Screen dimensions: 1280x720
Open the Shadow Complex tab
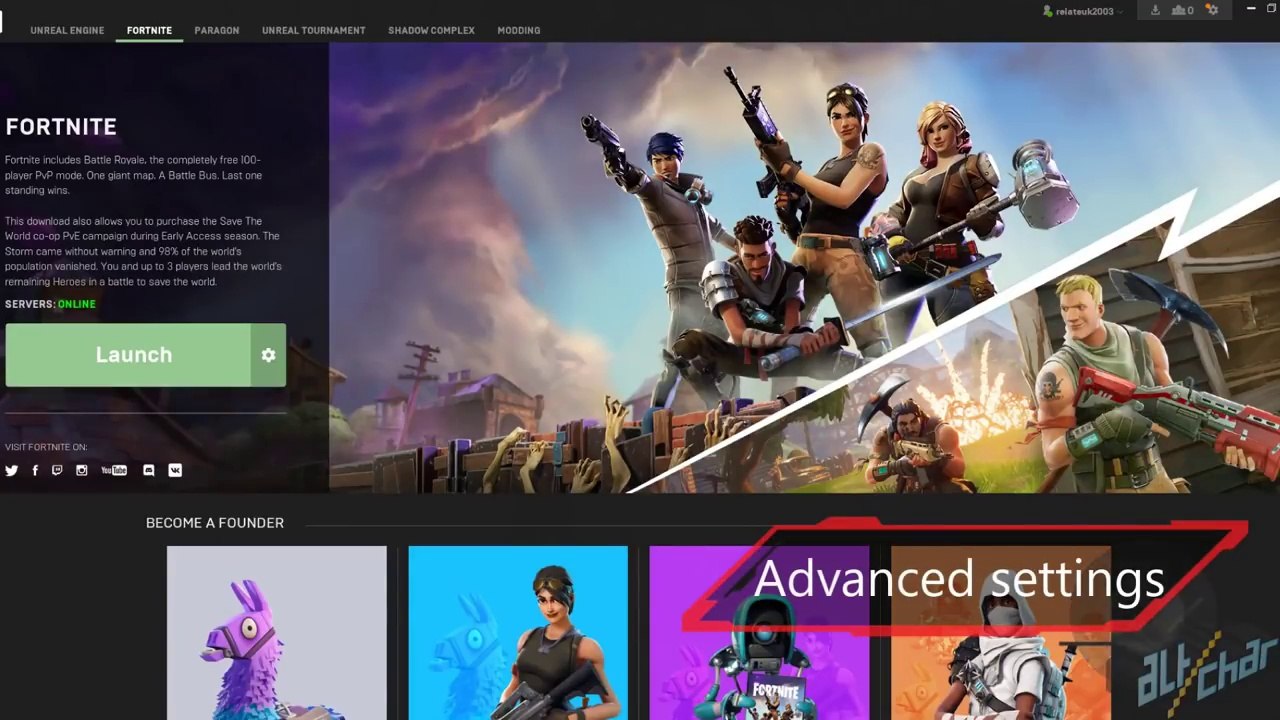[x=431, y=30]
